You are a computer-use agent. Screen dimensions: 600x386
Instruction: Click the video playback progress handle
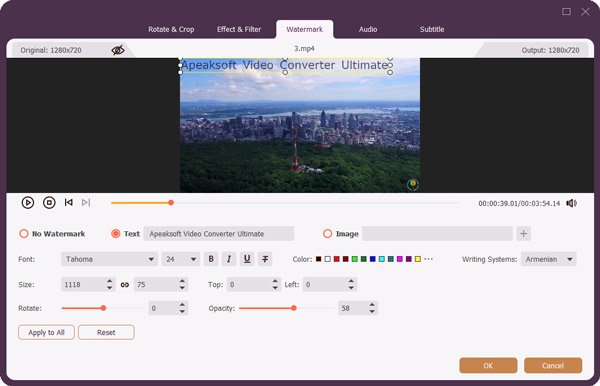click(x=171, y=202)
